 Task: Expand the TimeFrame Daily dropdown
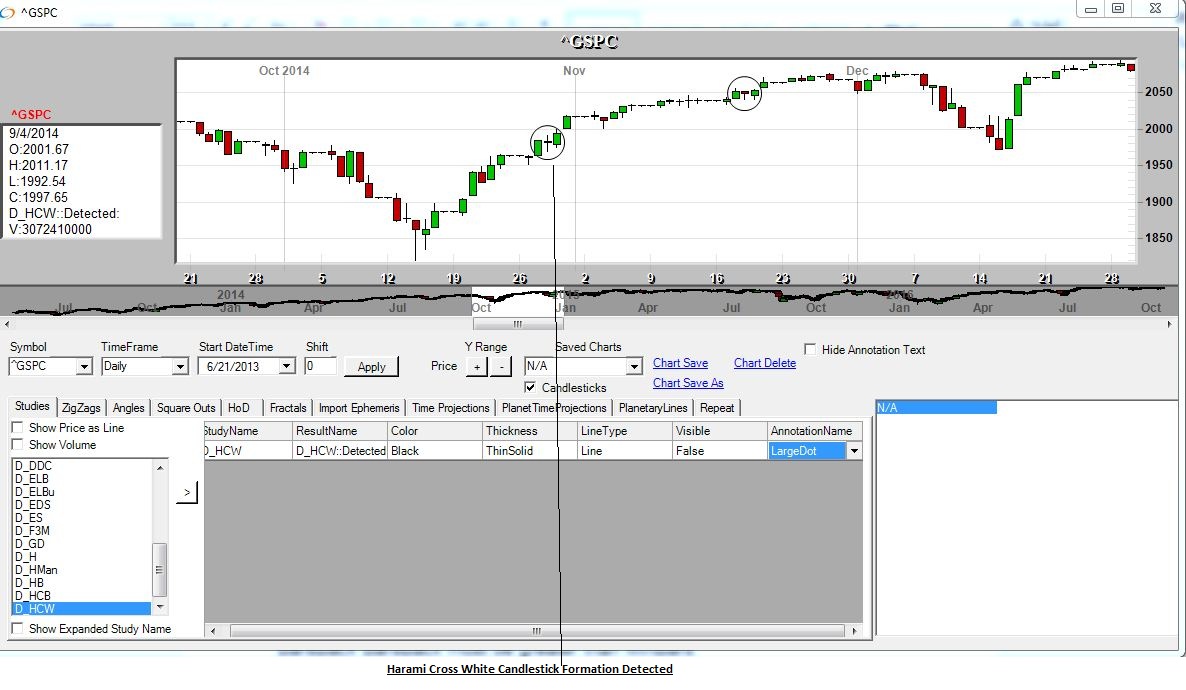(x=180, y=367)
